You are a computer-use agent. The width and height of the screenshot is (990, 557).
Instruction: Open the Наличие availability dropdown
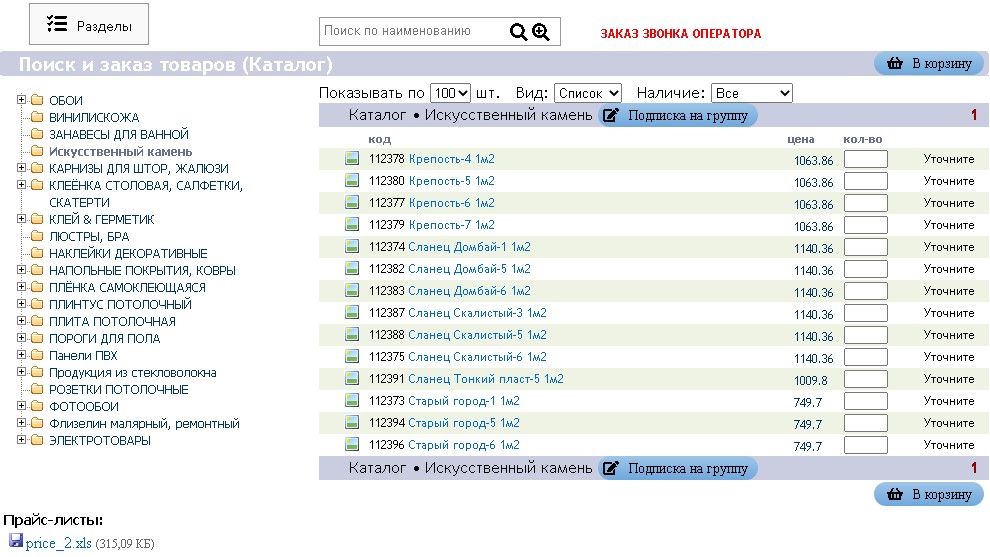click(752, 93)
